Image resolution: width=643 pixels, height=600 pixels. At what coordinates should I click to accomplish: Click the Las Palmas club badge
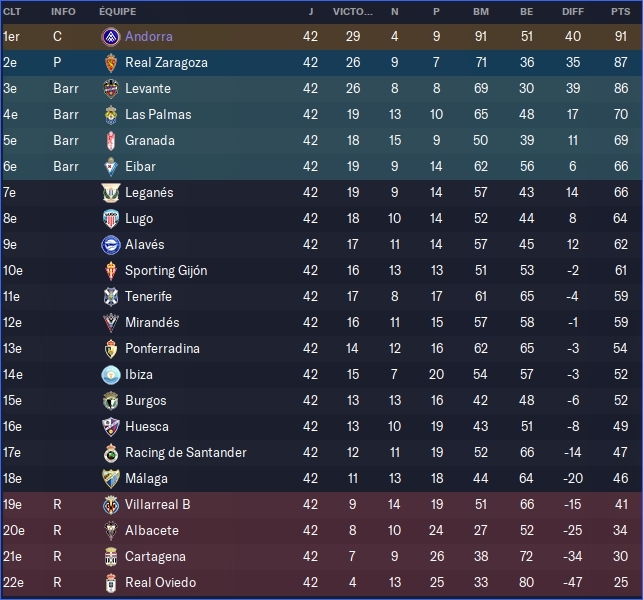(x=111, y=115)
